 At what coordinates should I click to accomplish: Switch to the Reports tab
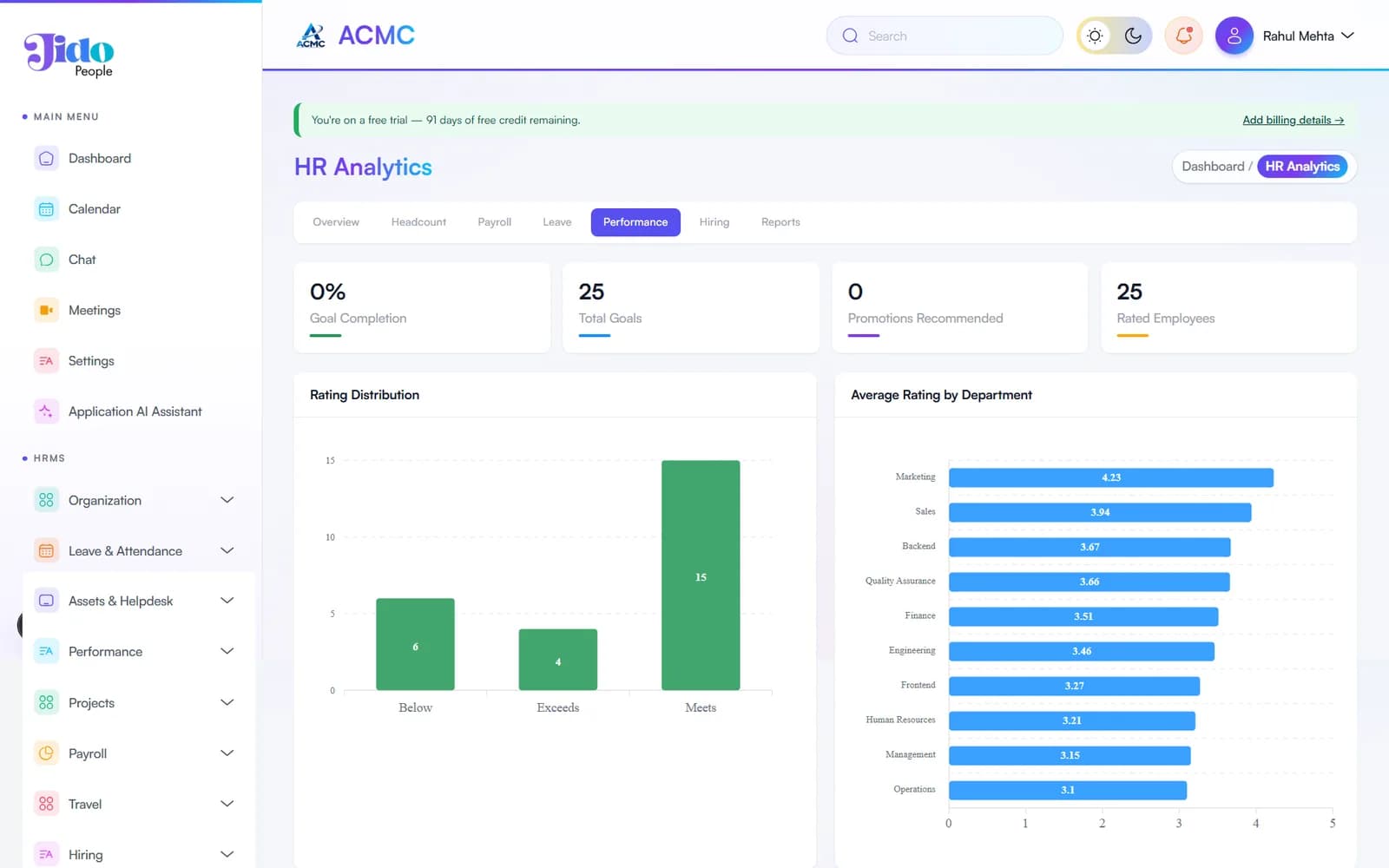(780, 222)
